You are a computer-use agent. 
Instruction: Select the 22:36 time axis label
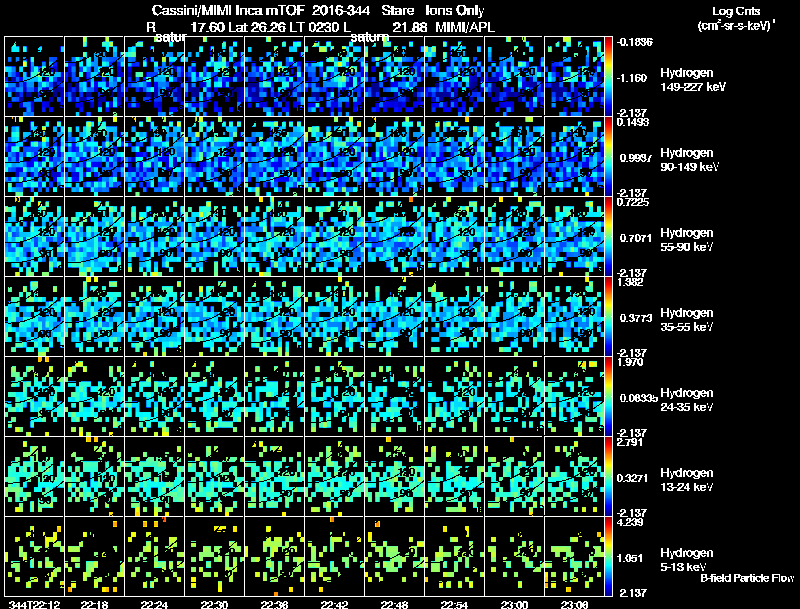coord(274,605)
